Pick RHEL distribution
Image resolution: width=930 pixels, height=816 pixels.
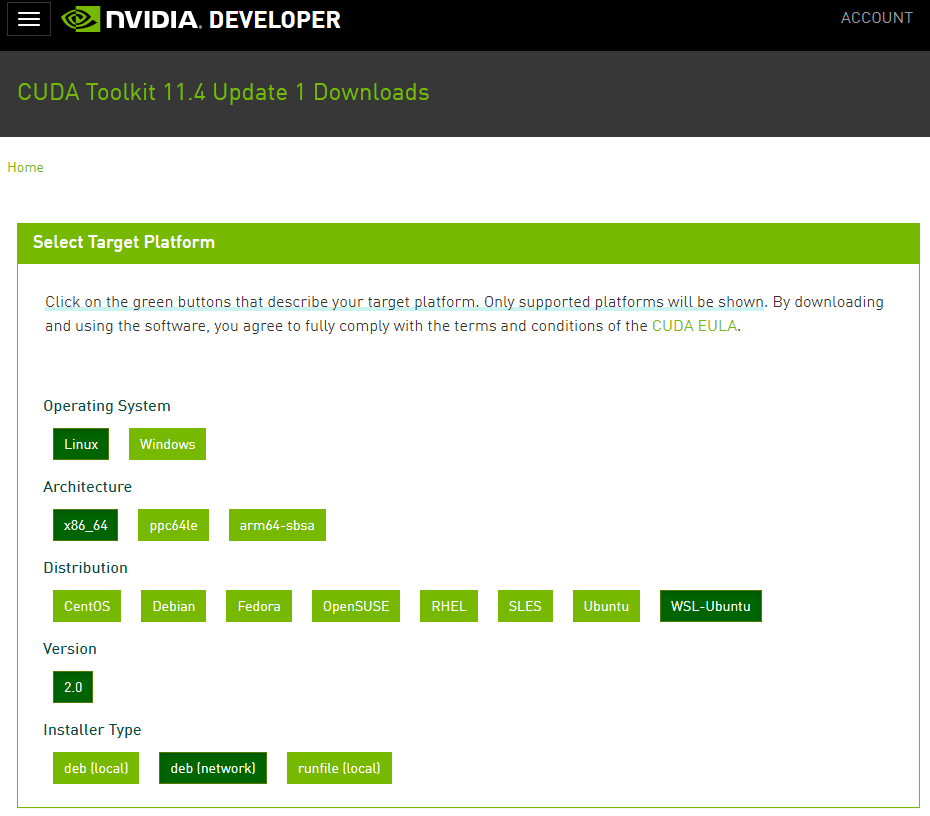pyautogui.click(x=448, y=605)
